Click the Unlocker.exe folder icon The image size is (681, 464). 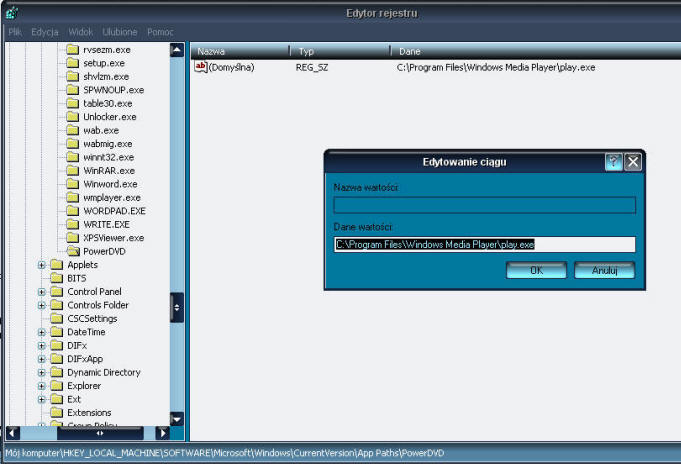point(73,117)
